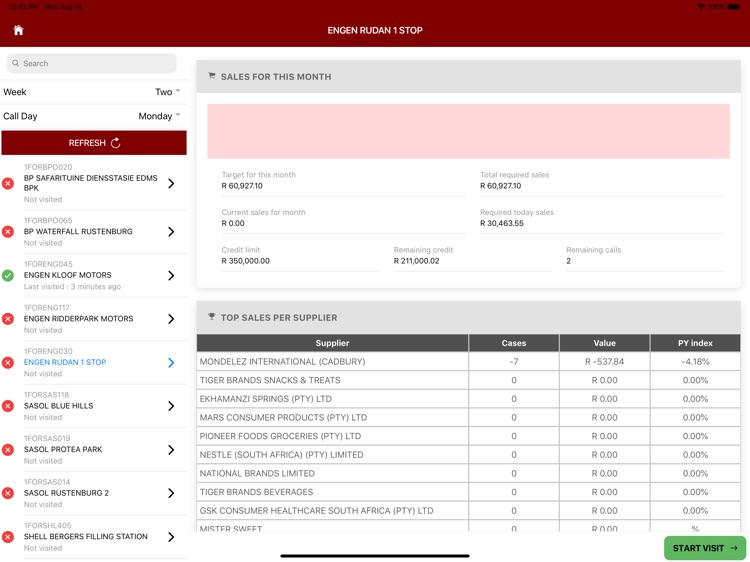Select customer ENGEN RIDDERPARK MOTORS
750x562 pixels.
(x=94, y=319)
